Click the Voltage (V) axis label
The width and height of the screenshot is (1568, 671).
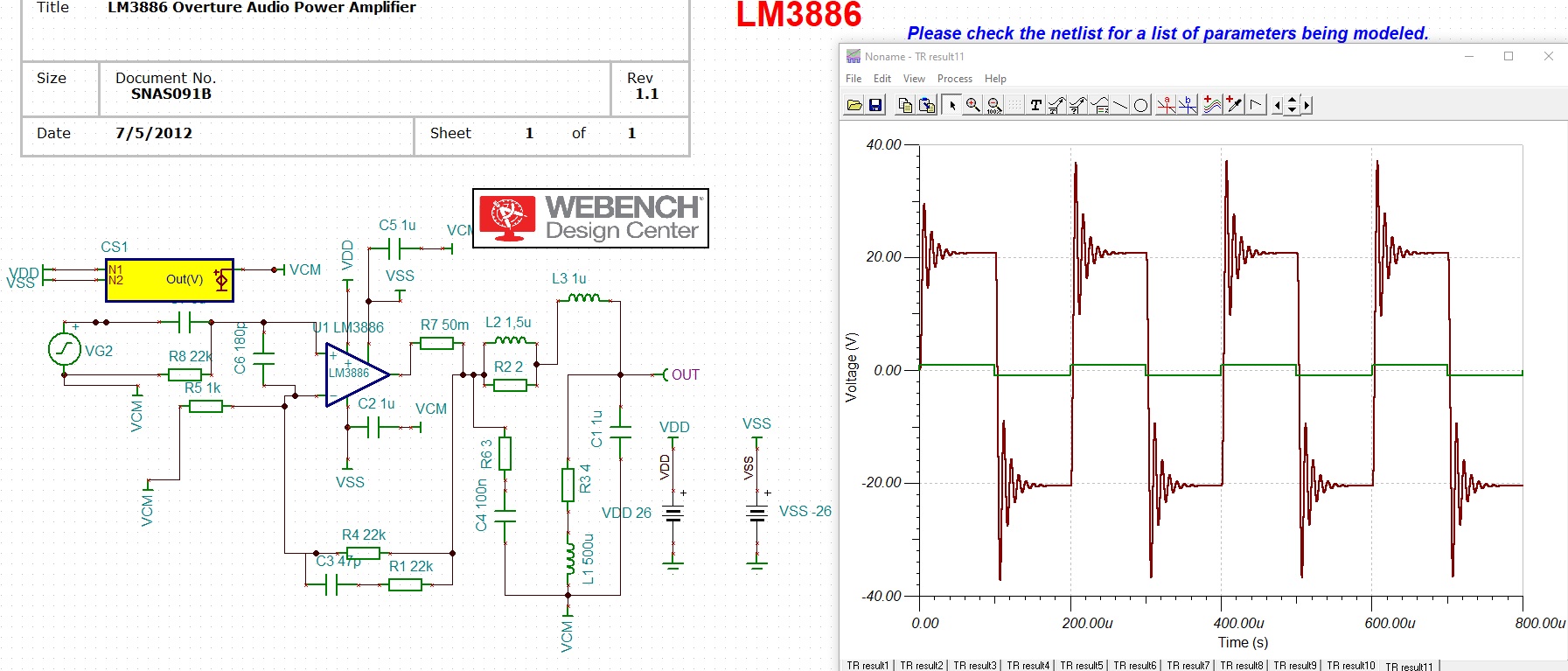(852, 367)
